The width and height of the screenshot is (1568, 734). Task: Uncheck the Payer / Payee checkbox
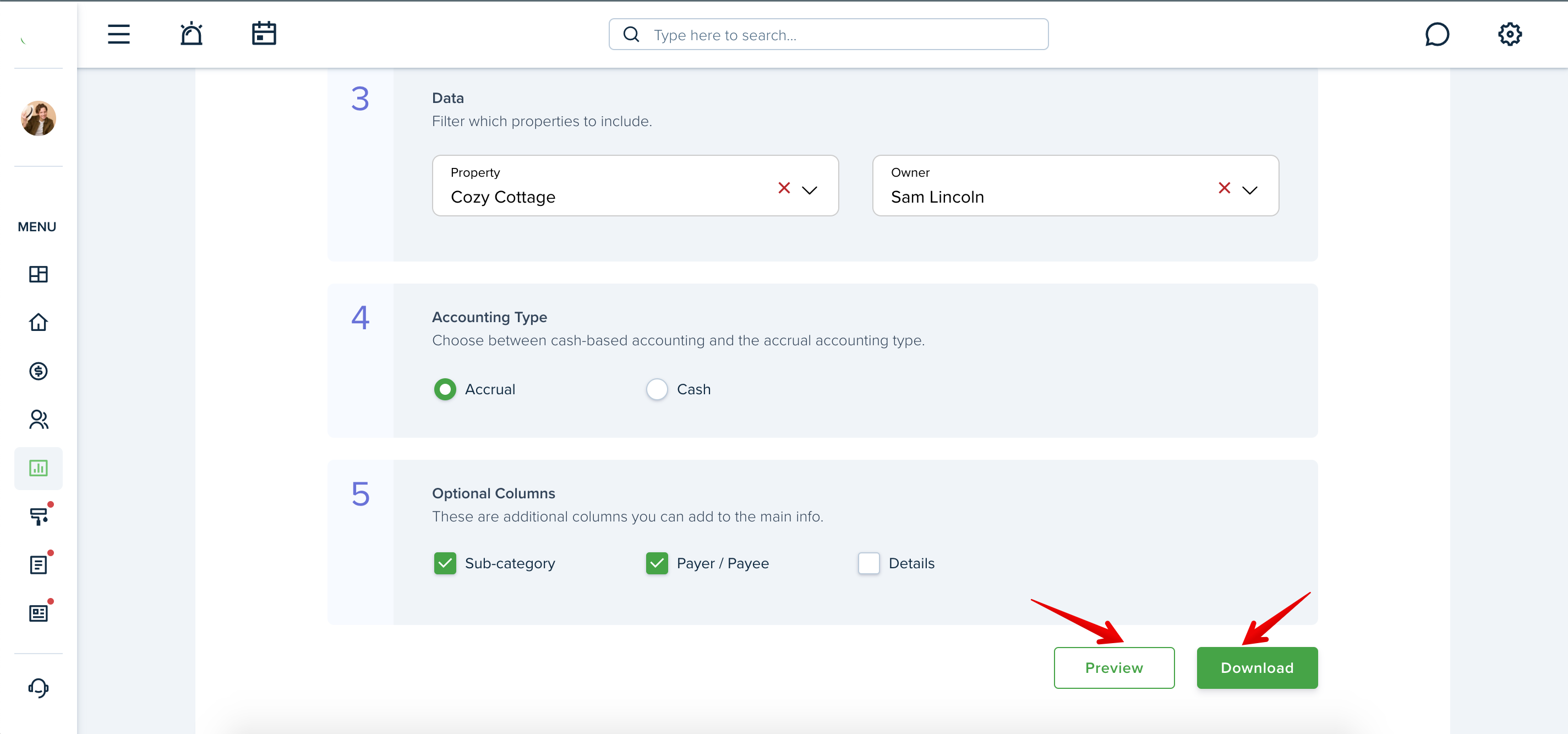[x=657, y=563]
